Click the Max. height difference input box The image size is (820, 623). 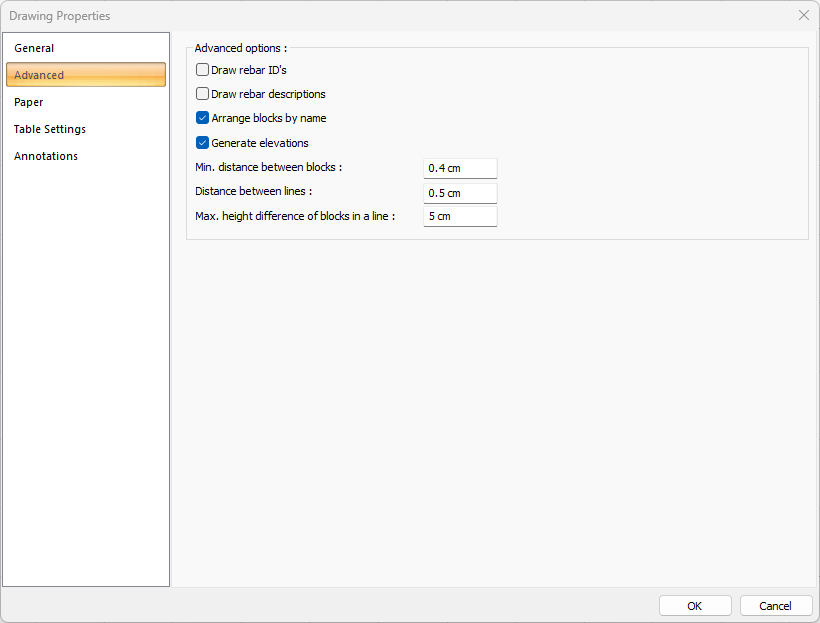(460, 216)
